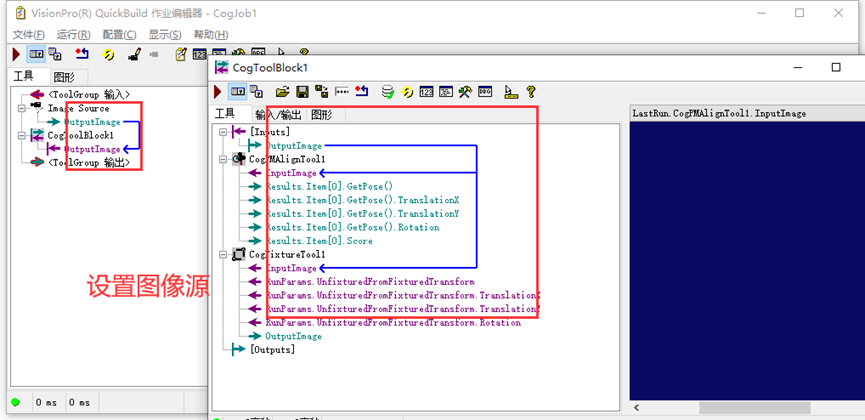Open file via folder icon in CogToolBlock1
The height and width of the screenshot is (420, 865).
282,92
